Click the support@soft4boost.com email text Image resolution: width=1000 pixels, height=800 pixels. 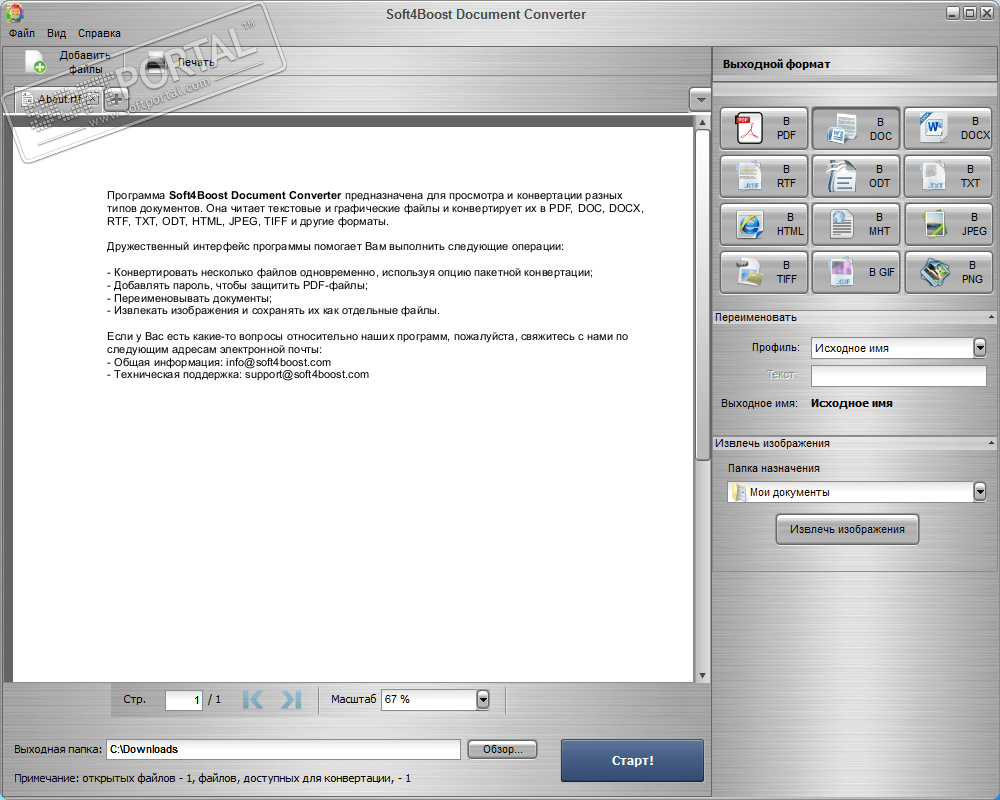pos(307,374)
